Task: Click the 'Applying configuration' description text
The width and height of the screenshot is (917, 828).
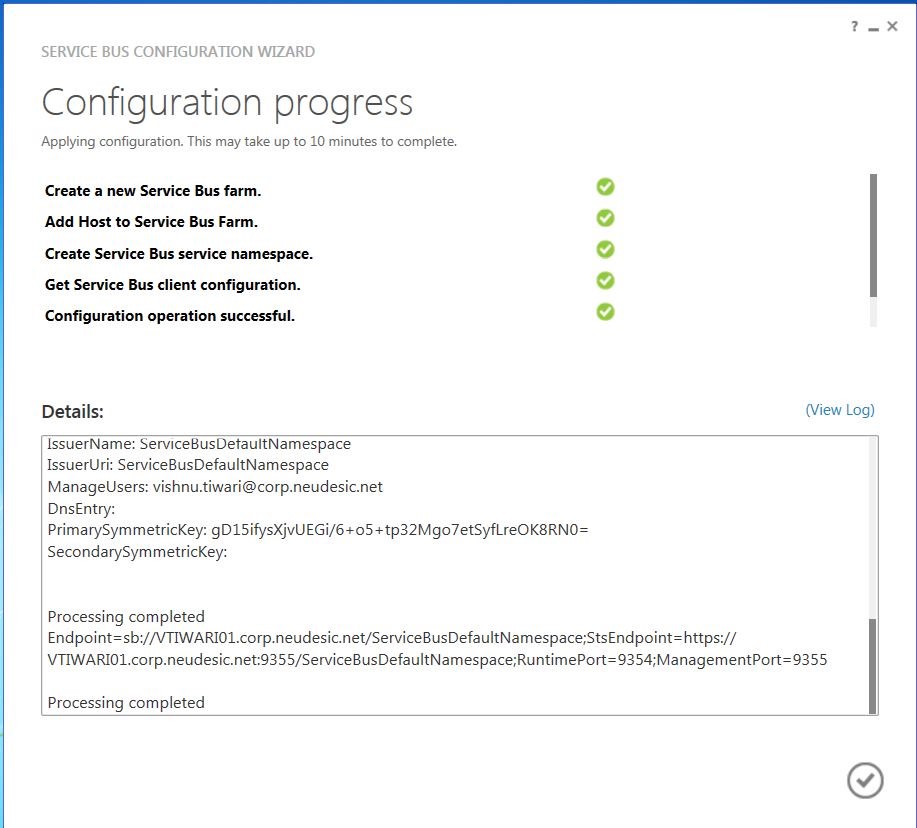Action: [x=249, y=142]
